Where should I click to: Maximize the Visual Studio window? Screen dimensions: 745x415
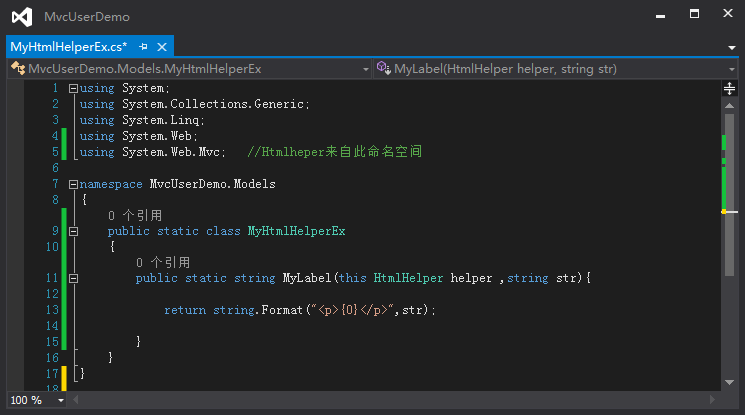coord(694,14)
